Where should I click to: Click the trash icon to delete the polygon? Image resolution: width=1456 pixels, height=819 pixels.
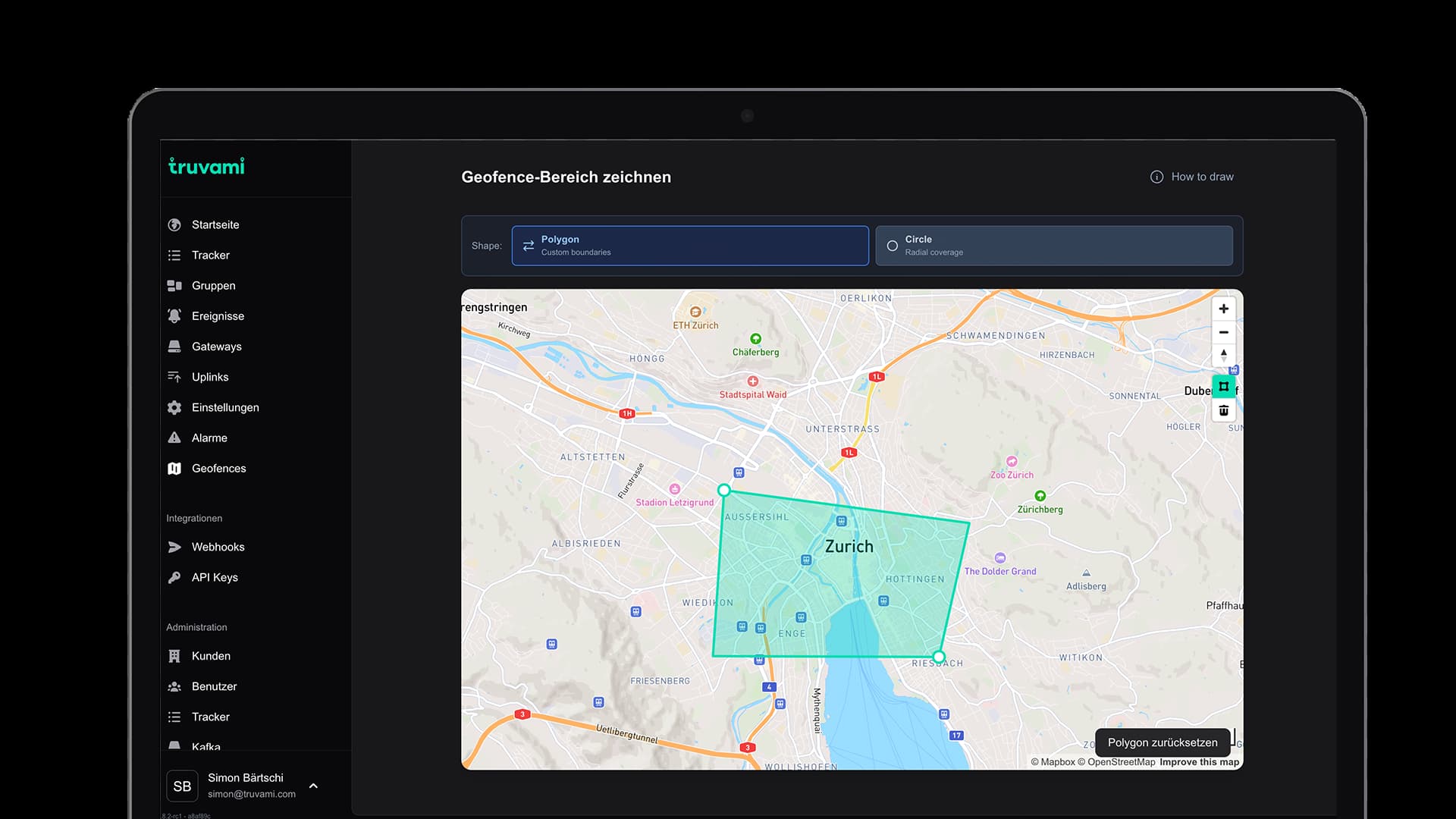[1223, 410]
